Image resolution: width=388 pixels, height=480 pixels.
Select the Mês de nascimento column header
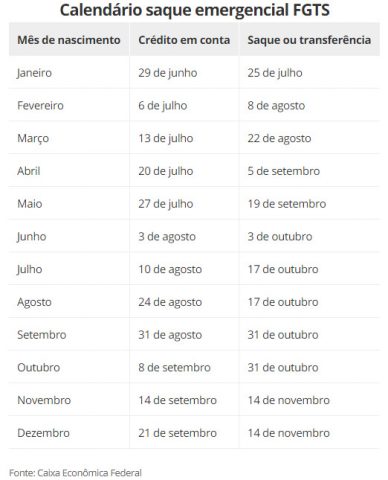click(69, 40)
